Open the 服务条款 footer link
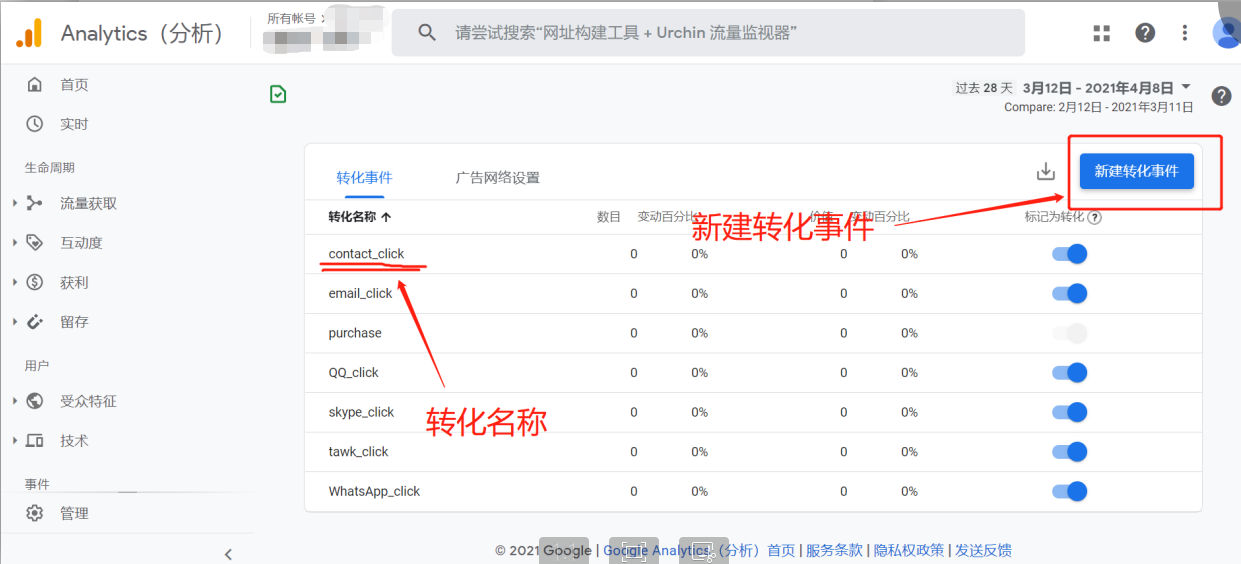This screenshot has height=564, width=1241. pyautogui.click(x=834, y=550)
